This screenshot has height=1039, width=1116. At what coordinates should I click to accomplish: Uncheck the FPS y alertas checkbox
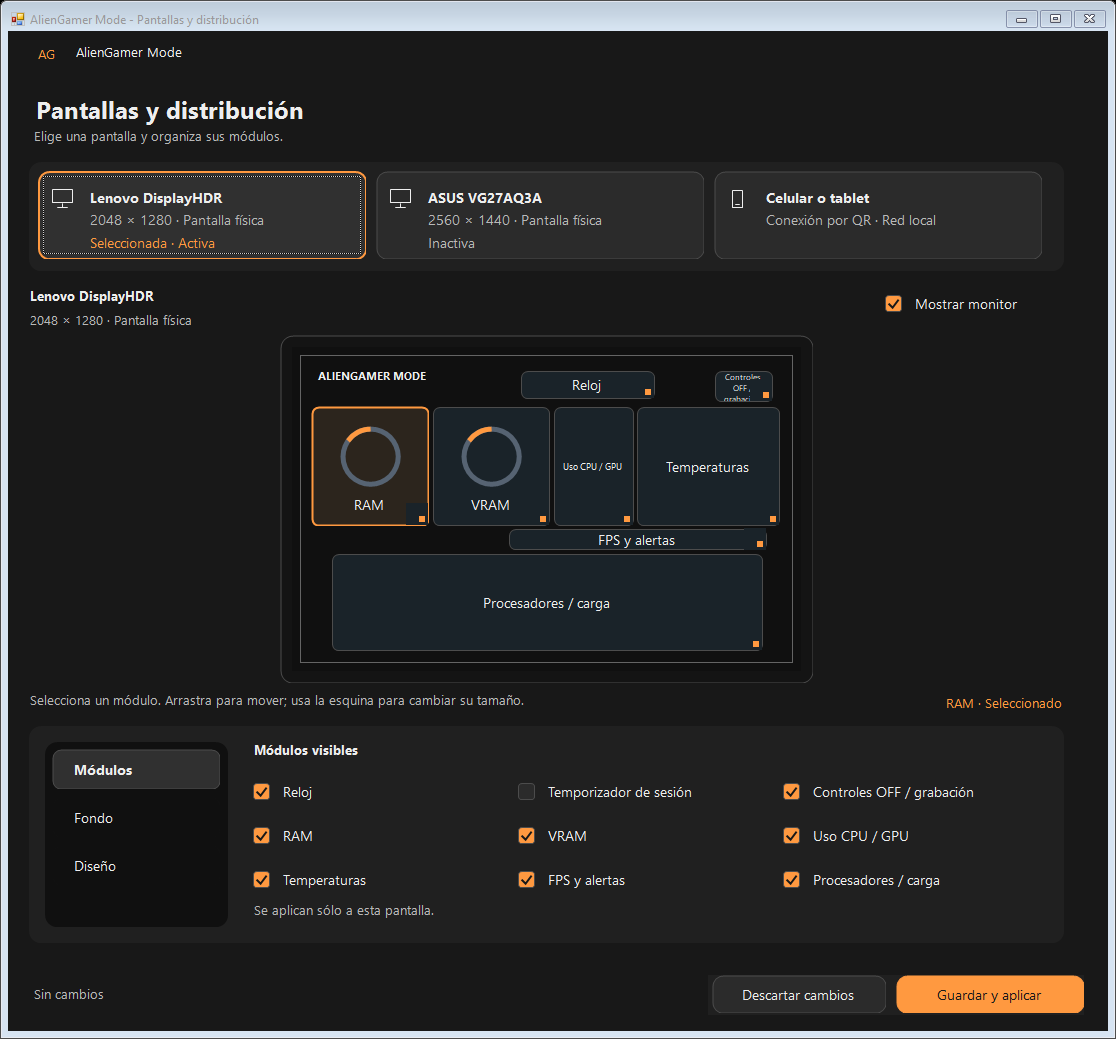(527, 880)
